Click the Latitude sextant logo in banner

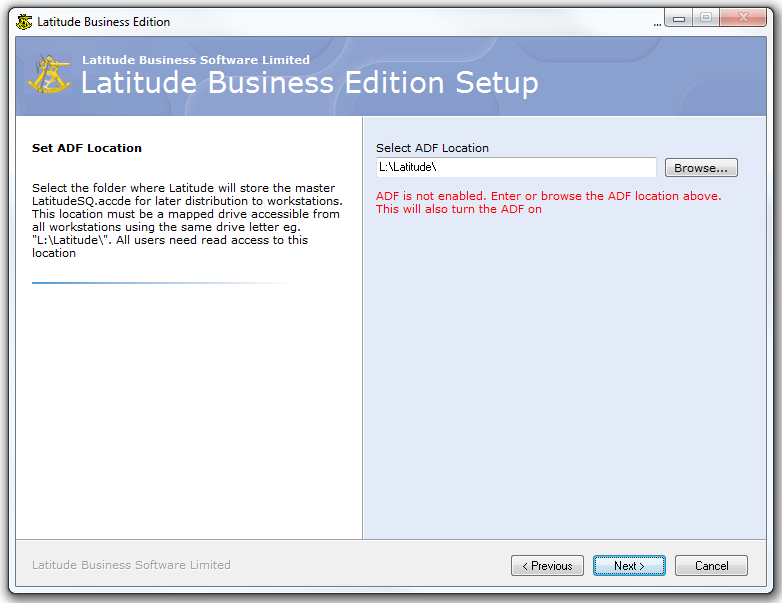pos(48,76)
